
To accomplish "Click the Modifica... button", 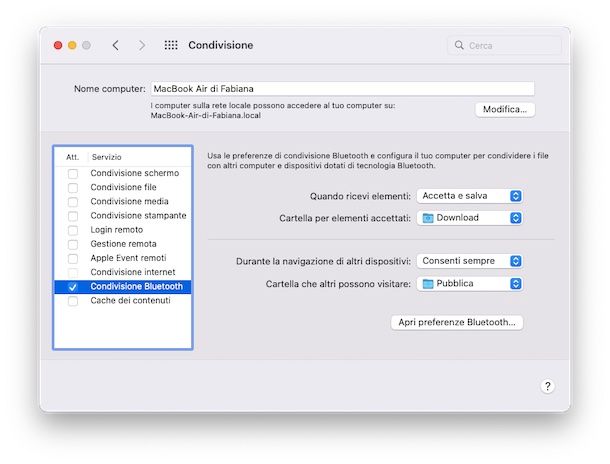I will coord(505,109).
